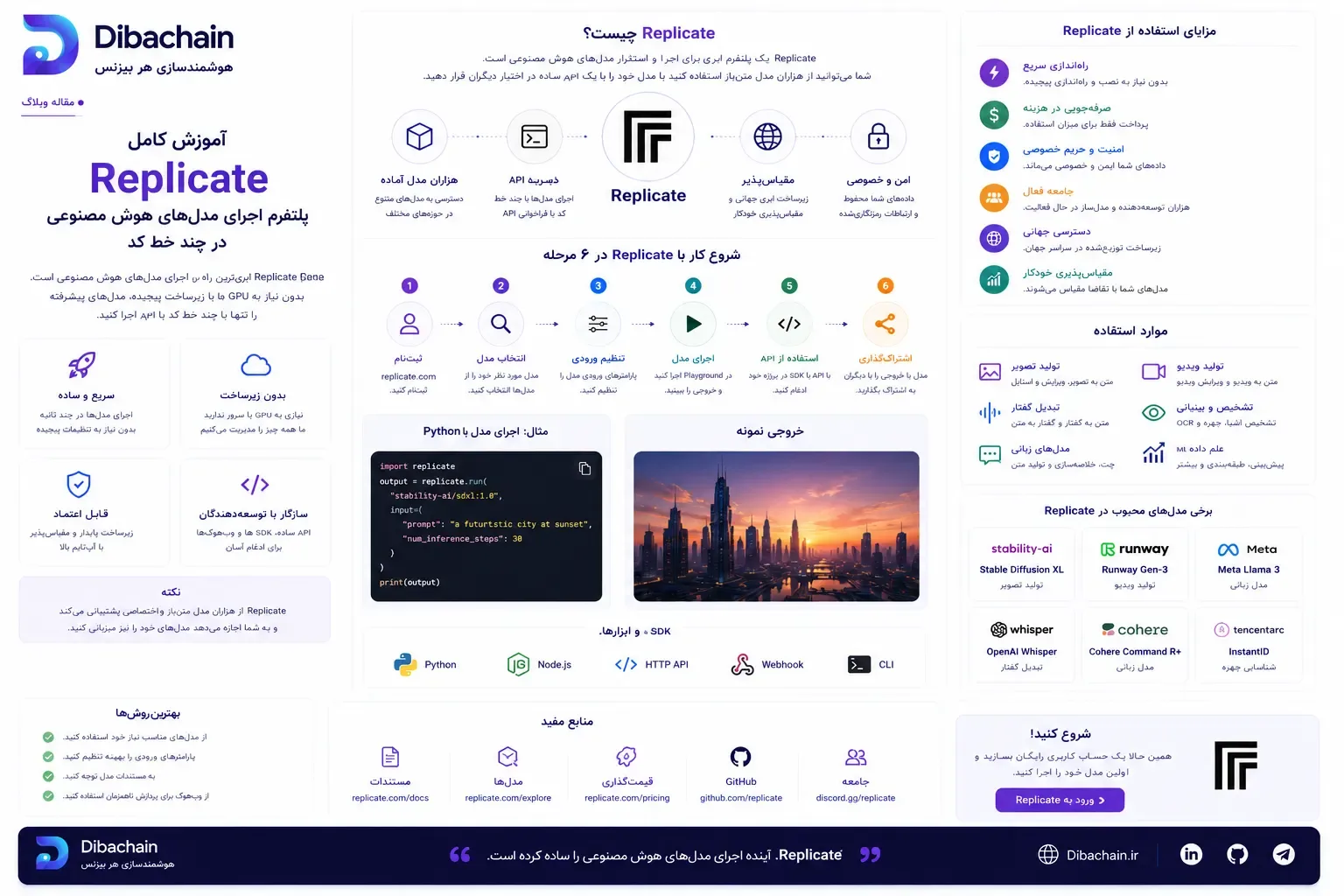Click the LinkedIn icon in footer

(1191, 855)
